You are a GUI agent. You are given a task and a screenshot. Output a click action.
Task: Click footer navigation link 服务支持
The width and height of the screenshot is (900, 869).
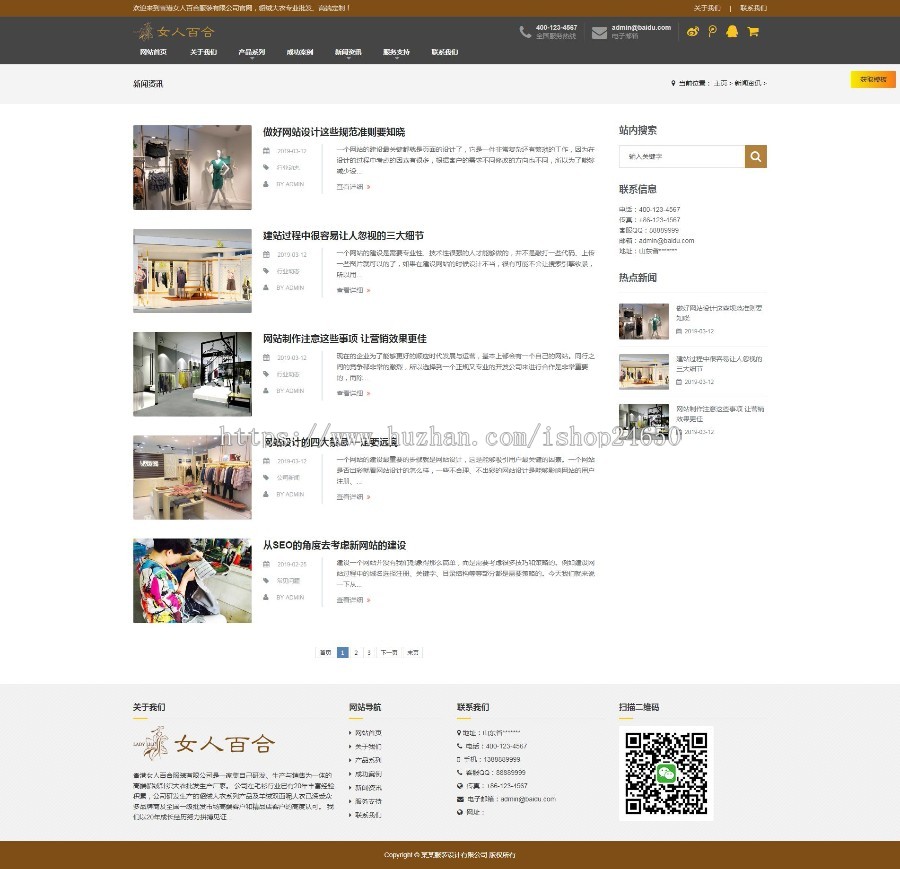(368, 801)
